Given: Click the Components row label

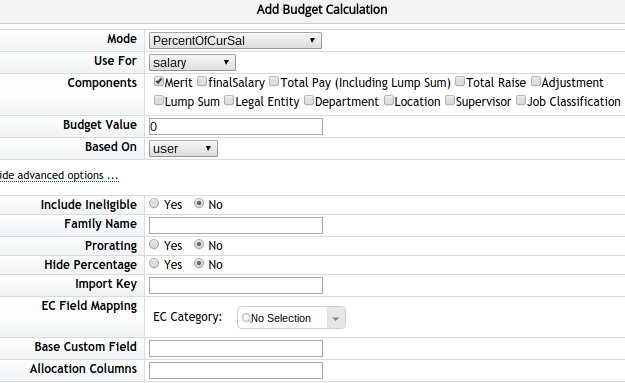Looking at the screenshot, I should tap(102, 82).
